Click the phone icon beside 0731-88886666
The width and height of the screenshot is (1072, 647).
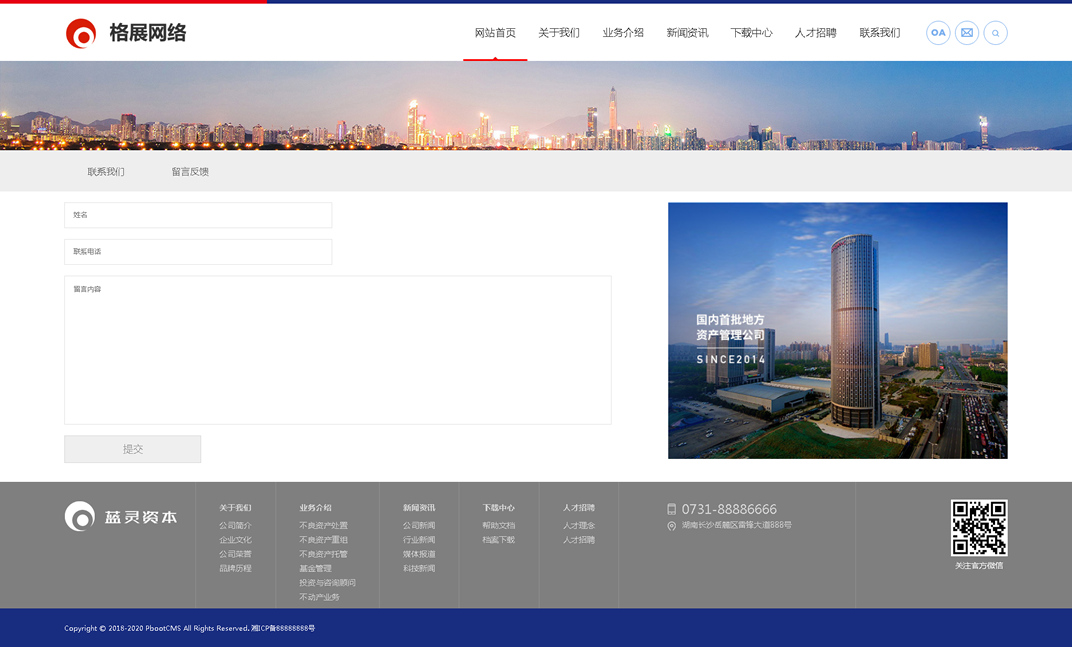[x=672, y=509]
